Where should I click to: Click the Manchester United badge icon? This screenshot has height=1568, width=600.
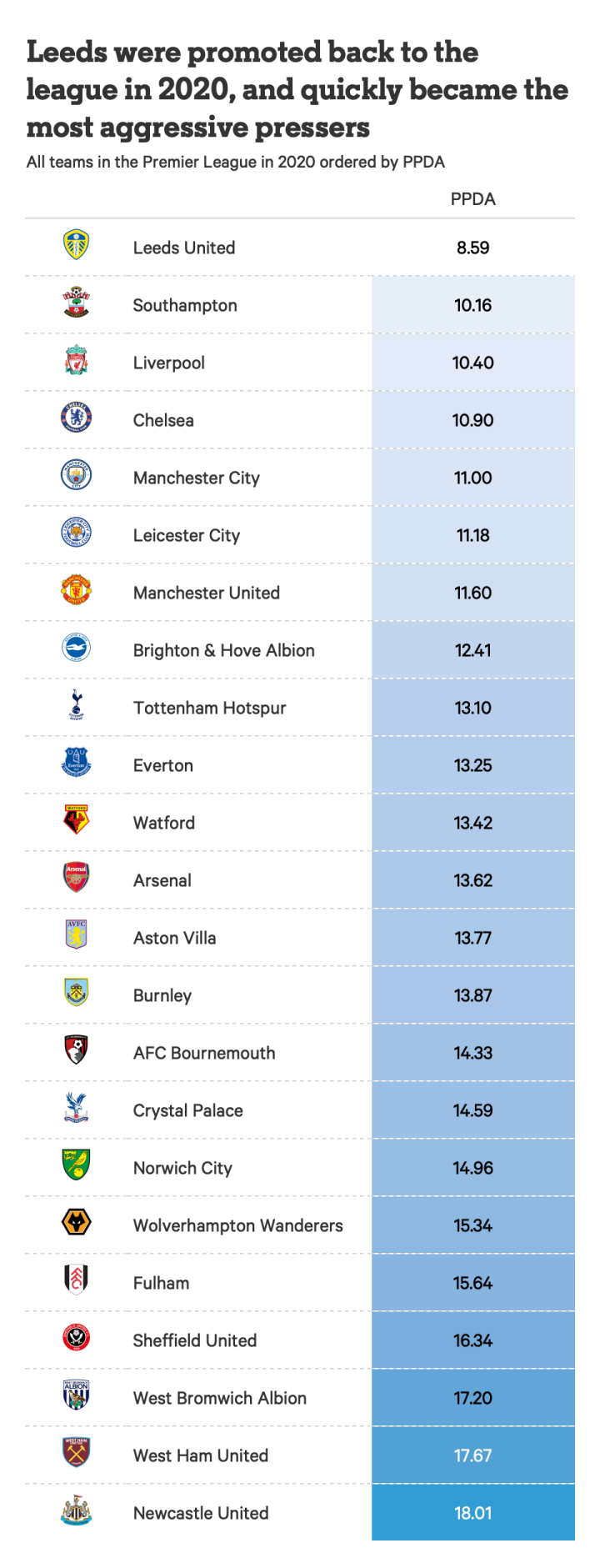click(x=77, y=591)
